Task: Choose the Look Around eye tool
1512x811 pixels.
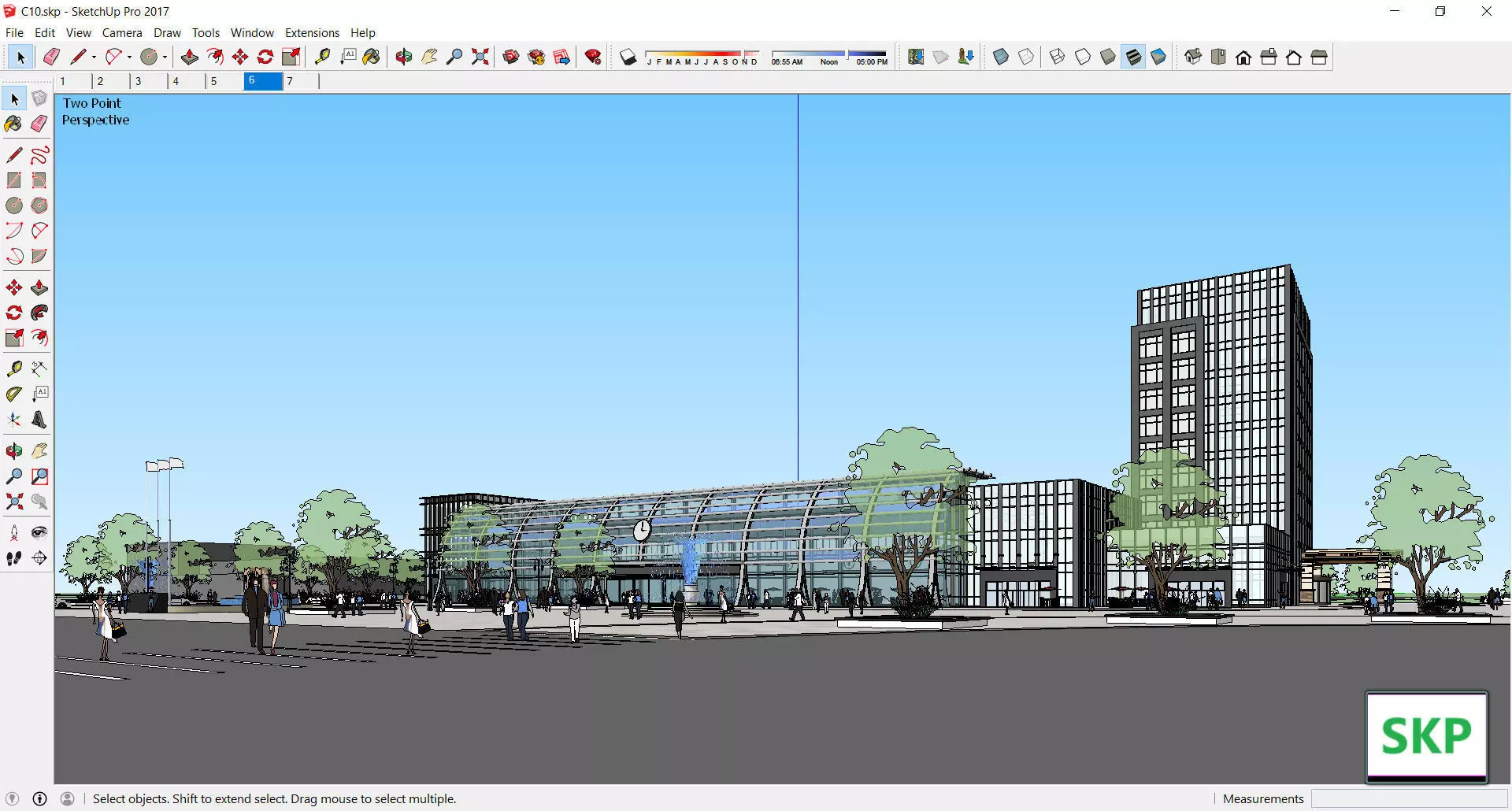Action: 39,533
